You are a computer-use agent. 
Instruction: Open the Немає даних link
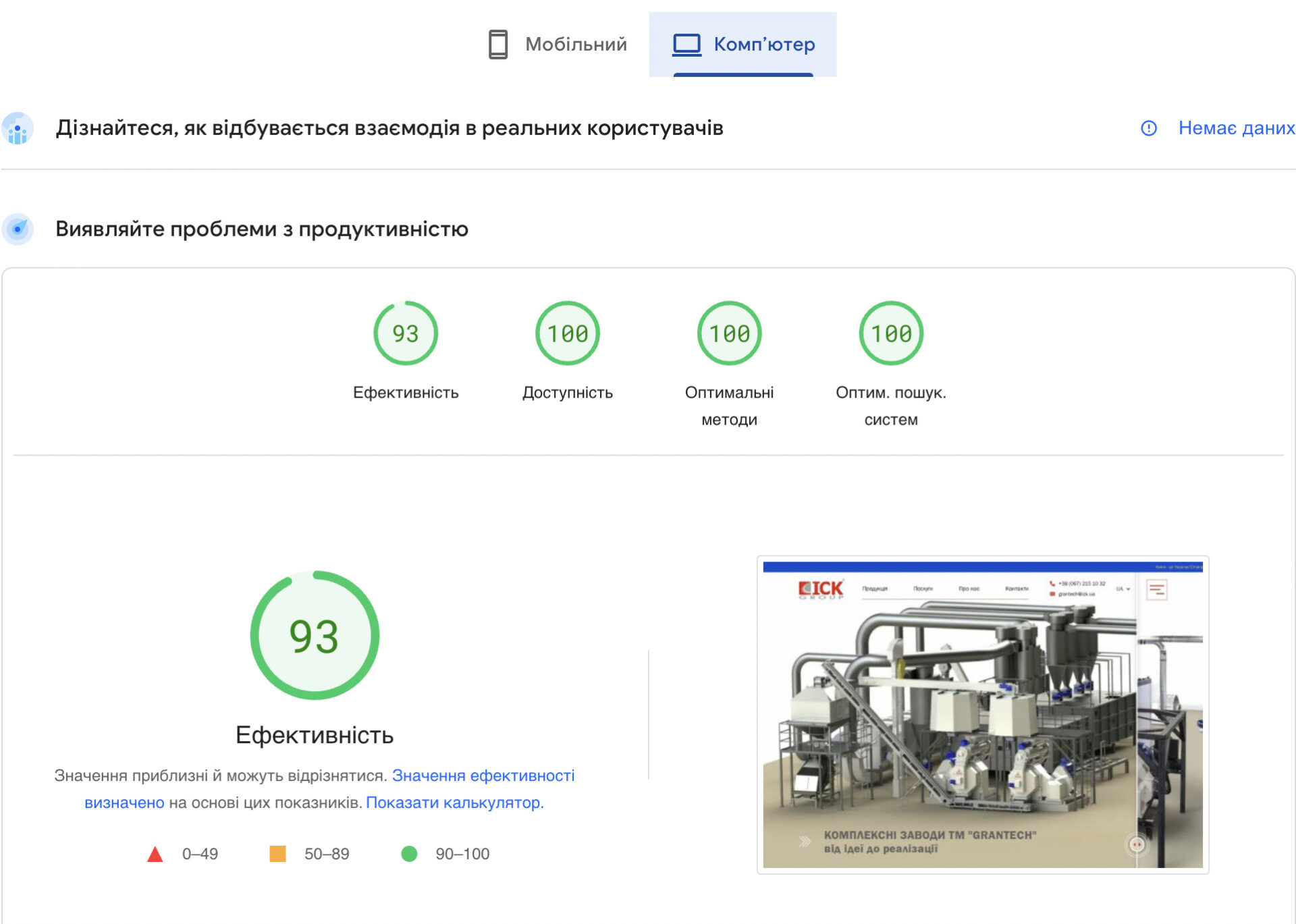[x=1237, y=128]
